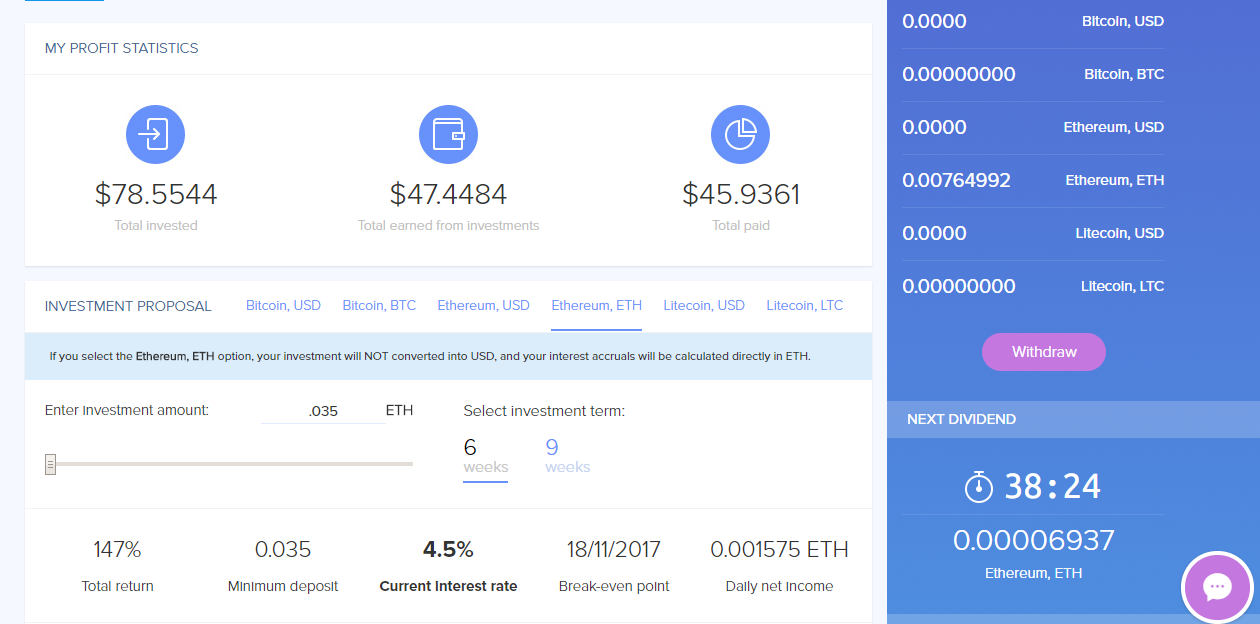Click the $78.5544 total invested amount
Screen dimensions: 1260x624
pos(156,194)
